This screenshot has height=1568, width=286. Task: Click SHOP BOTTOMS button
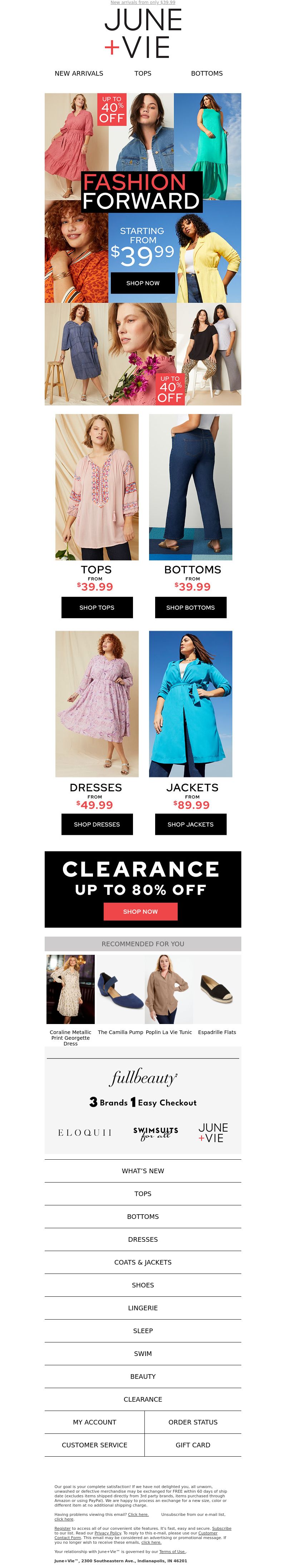pos(190,607)
